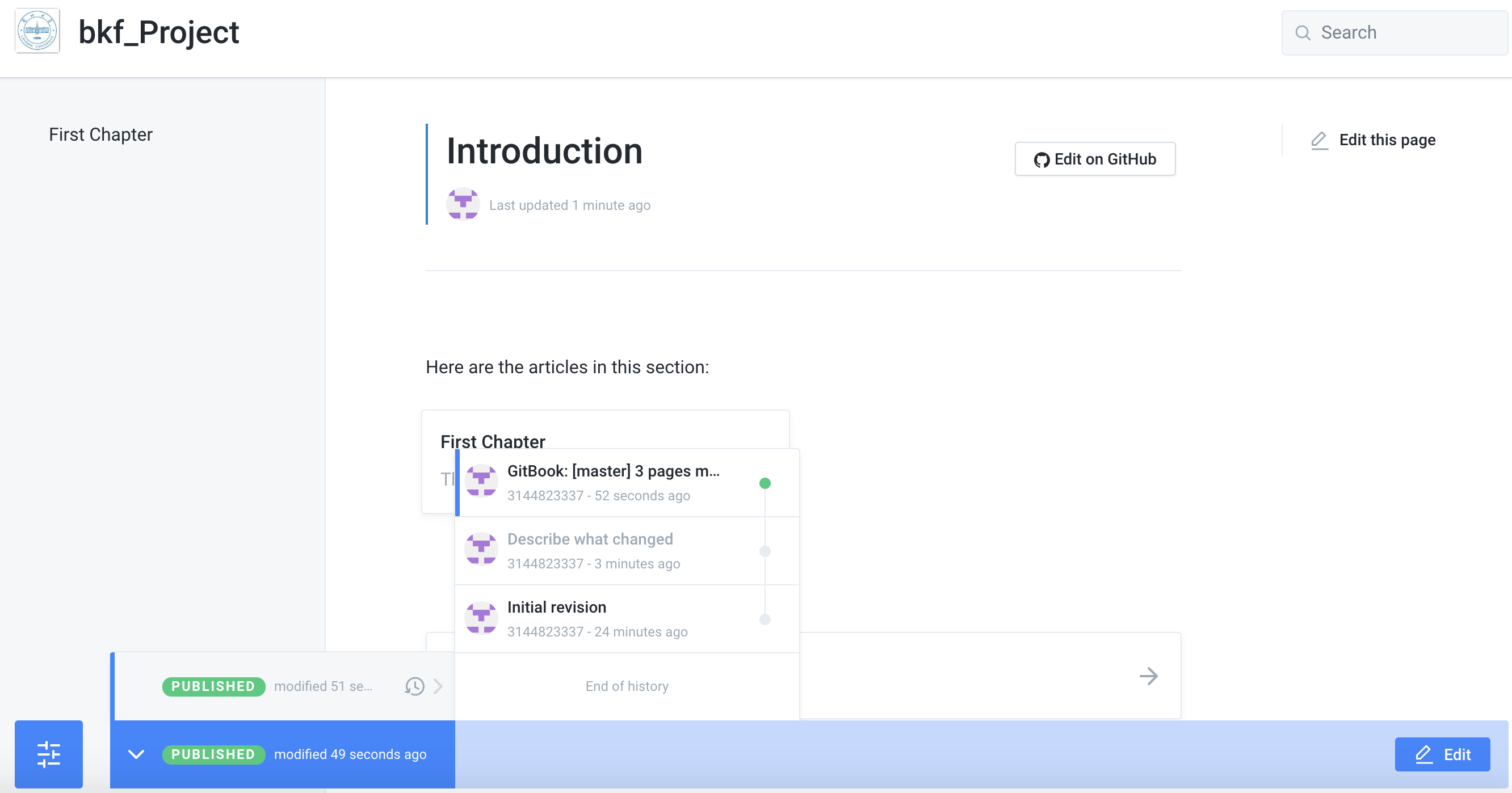Click the Edit on GitHub button
This screenshot has height=793, width=1512.
tap(1095, 159)
